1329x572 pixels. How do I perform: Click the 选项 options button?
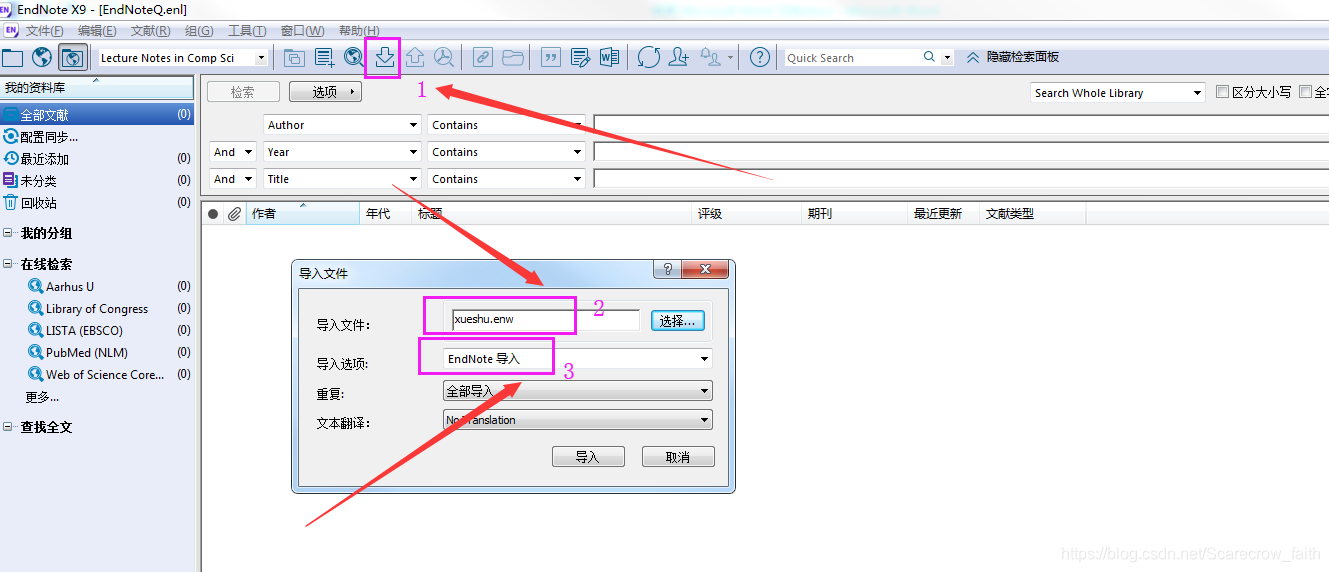click(x=325, y=92)
